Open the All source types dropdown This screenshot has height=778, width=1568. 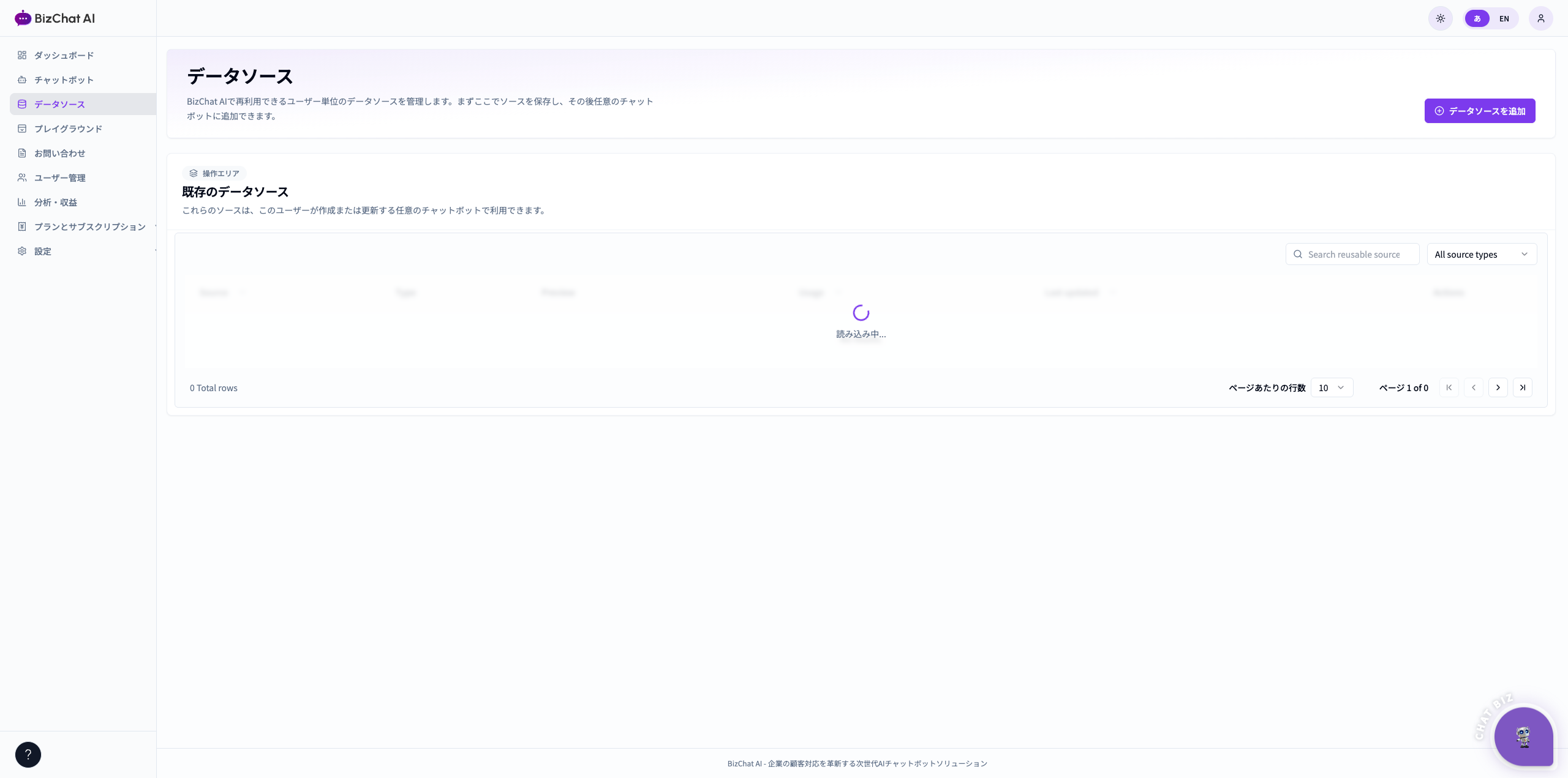point(1482,254)
